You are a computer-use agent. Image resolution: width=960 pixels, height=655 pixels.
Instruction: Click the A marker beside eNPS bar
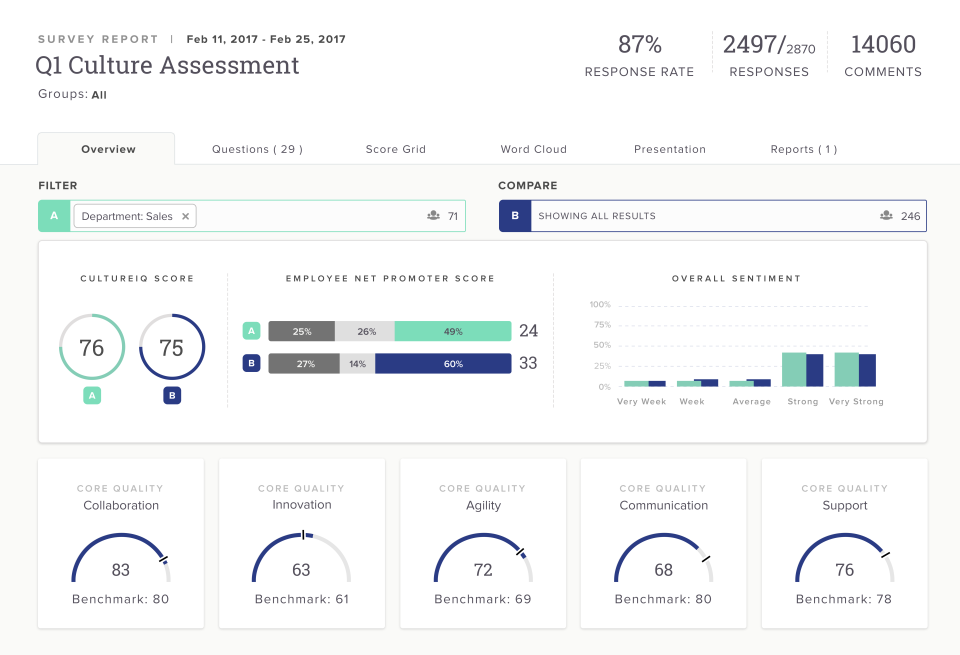click(x=252, y=331)
